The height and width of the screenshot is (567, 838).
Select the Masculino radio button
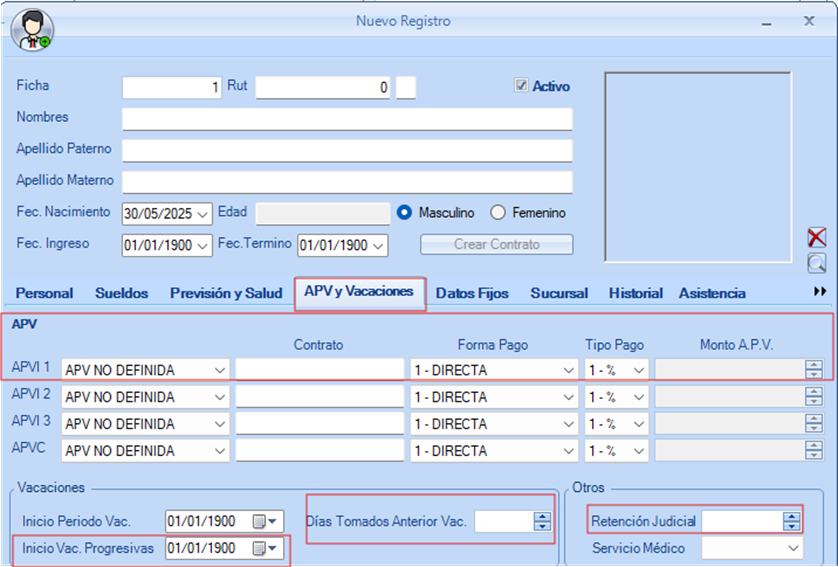tap(405, 213)
